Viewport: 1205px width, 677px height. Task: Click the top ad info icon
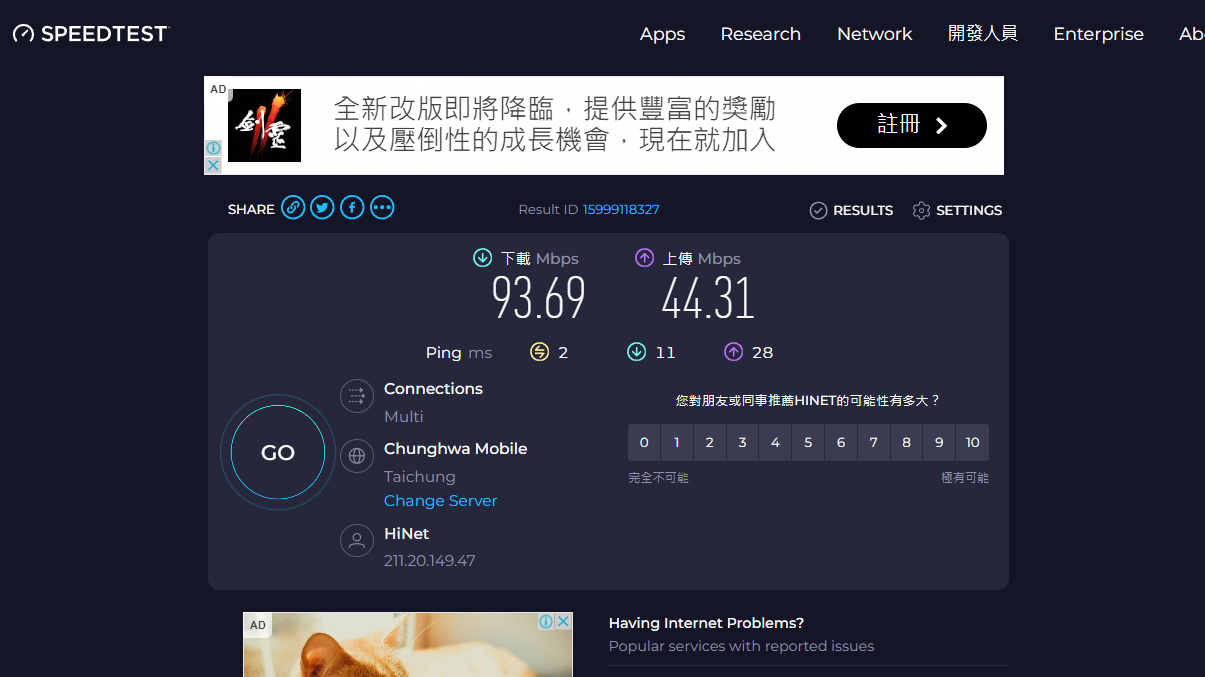(x=213, y=148)
